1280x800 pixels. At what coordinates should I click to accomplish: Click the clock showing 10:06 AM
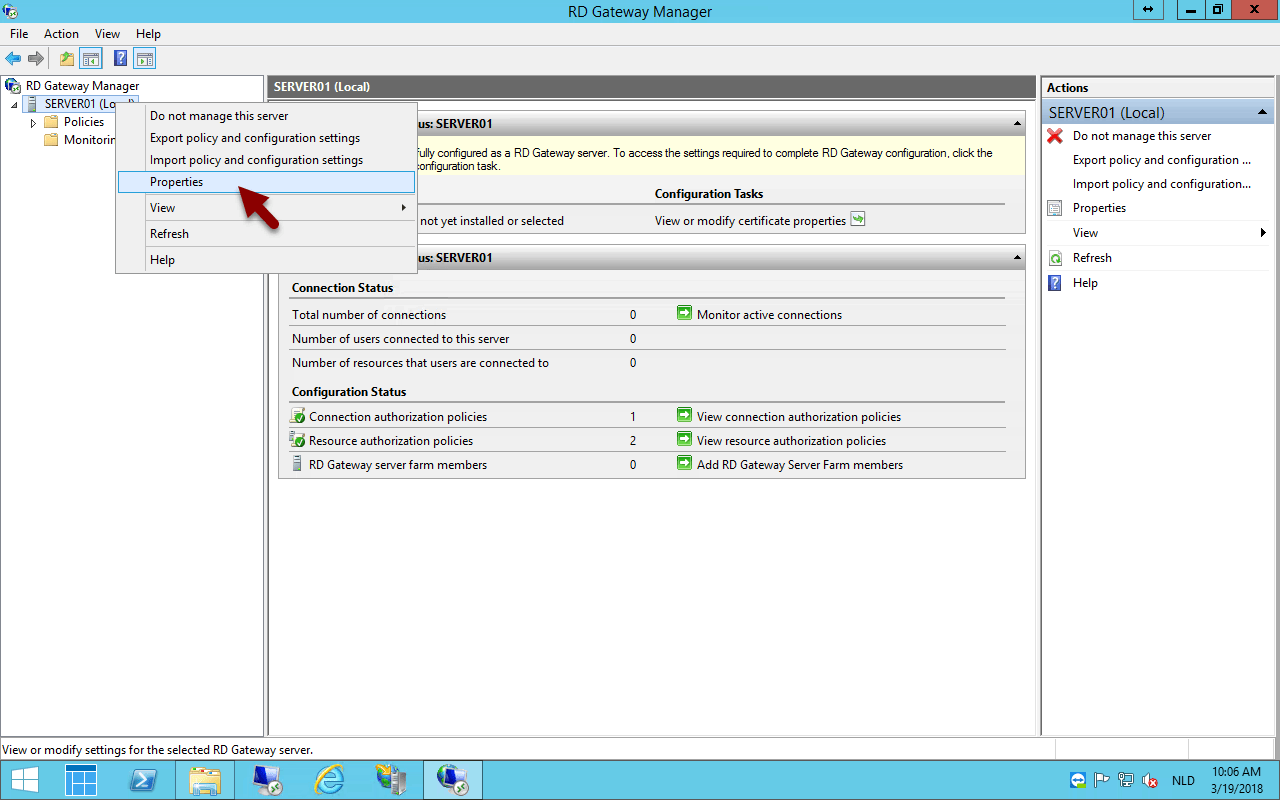[x=1236, y=772]
